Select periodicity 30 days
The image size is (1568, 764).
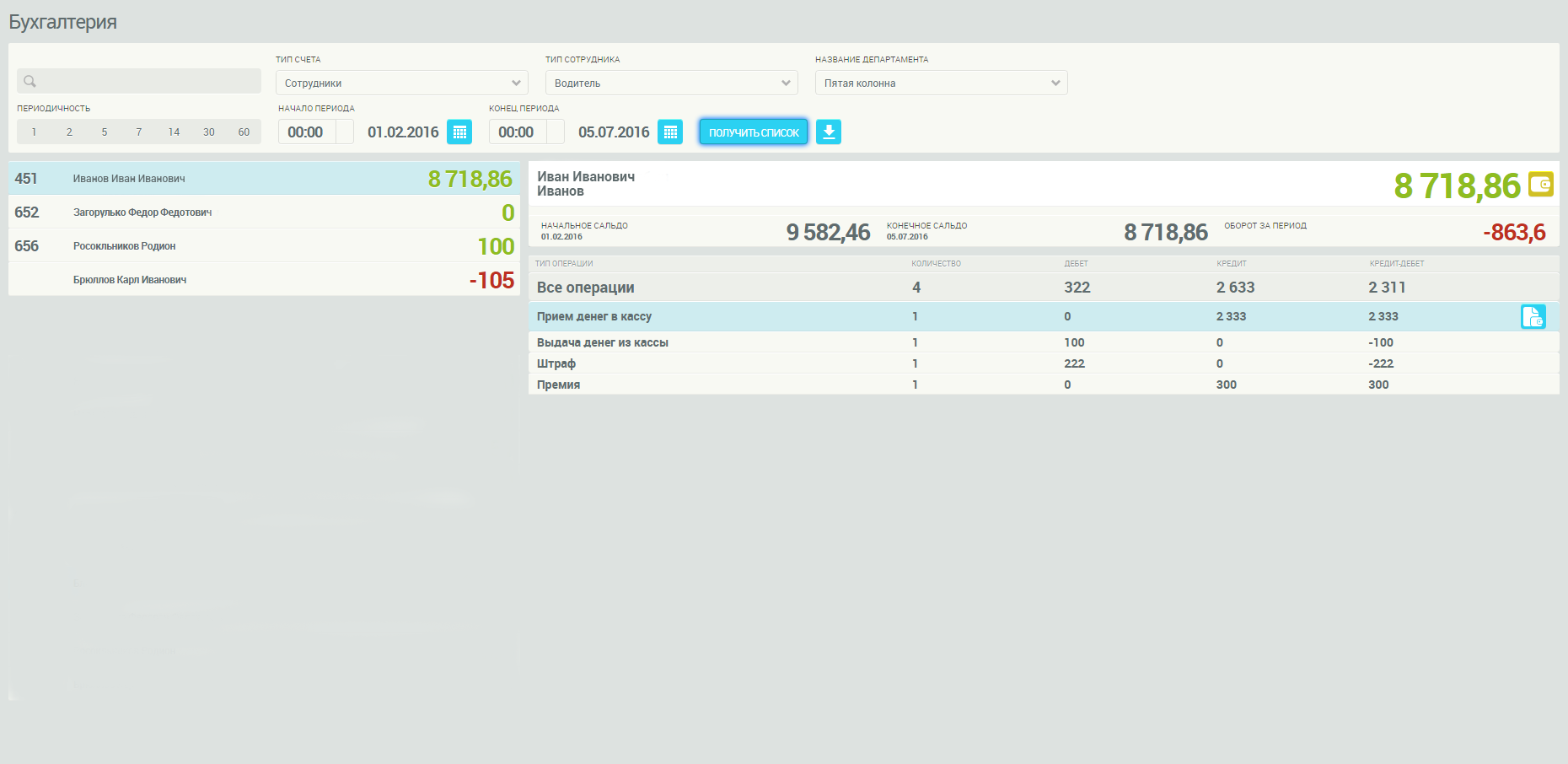pos(209,132)
